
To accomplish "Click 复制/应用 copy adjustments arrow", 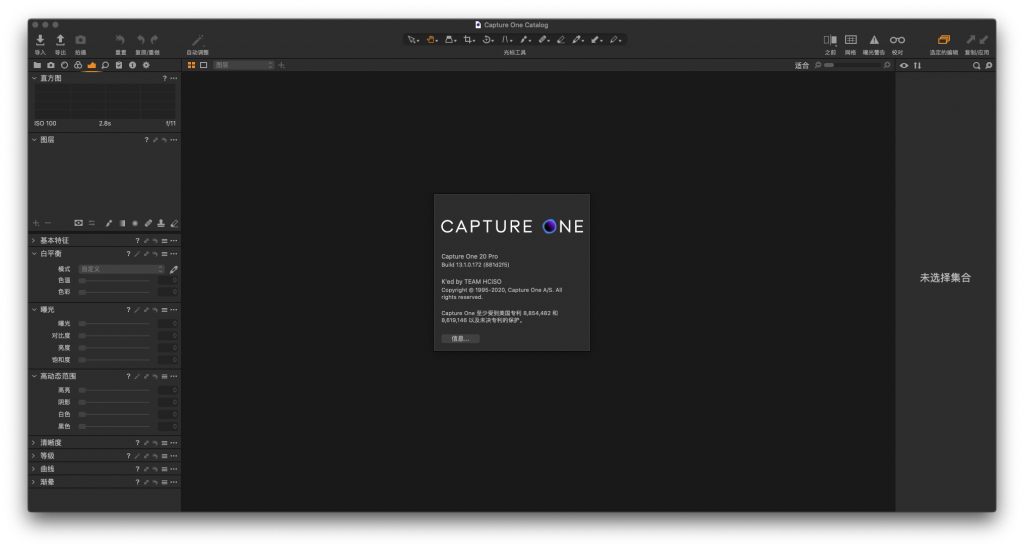I will [x=971, y=40].
